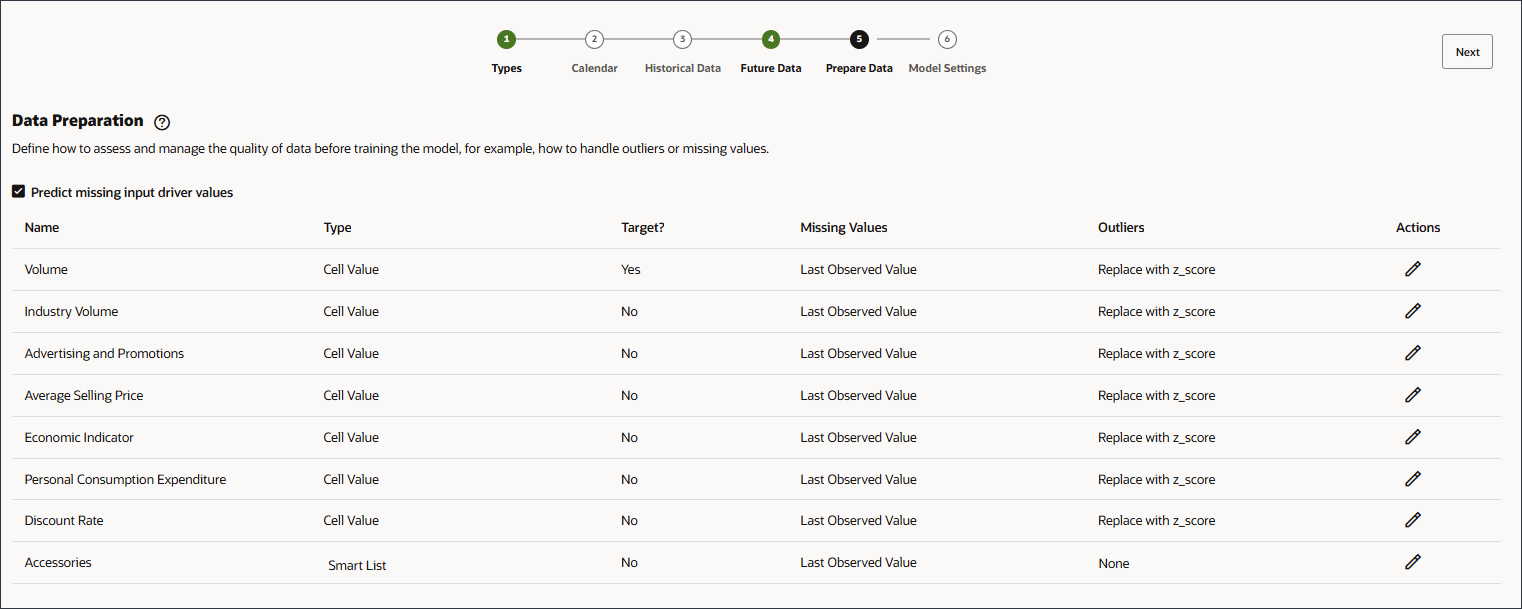Viewport: 1522px width, 609px height.
Task: Return to step 4 Future Data
Action: pos(770,39)
